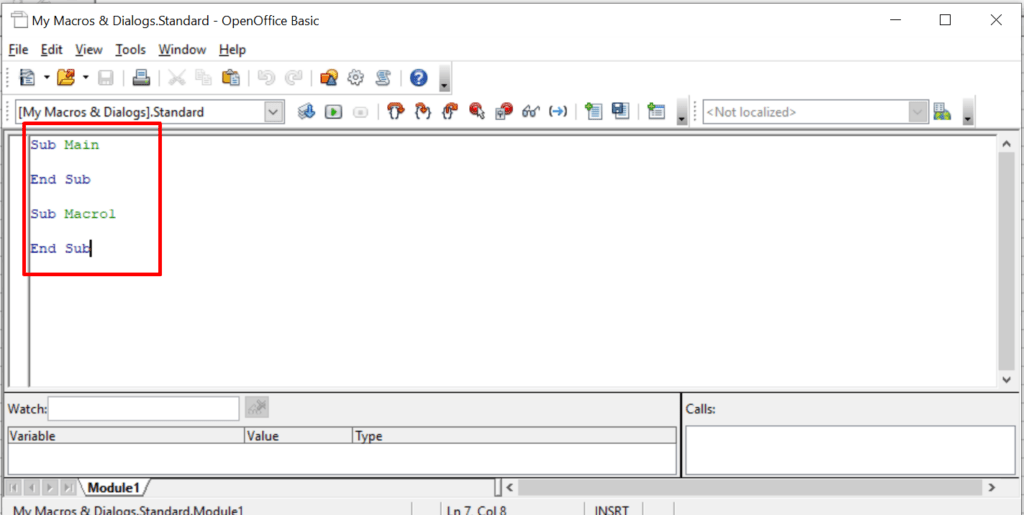Open the Help menu

pyautogui.click(x=232, y=50)
